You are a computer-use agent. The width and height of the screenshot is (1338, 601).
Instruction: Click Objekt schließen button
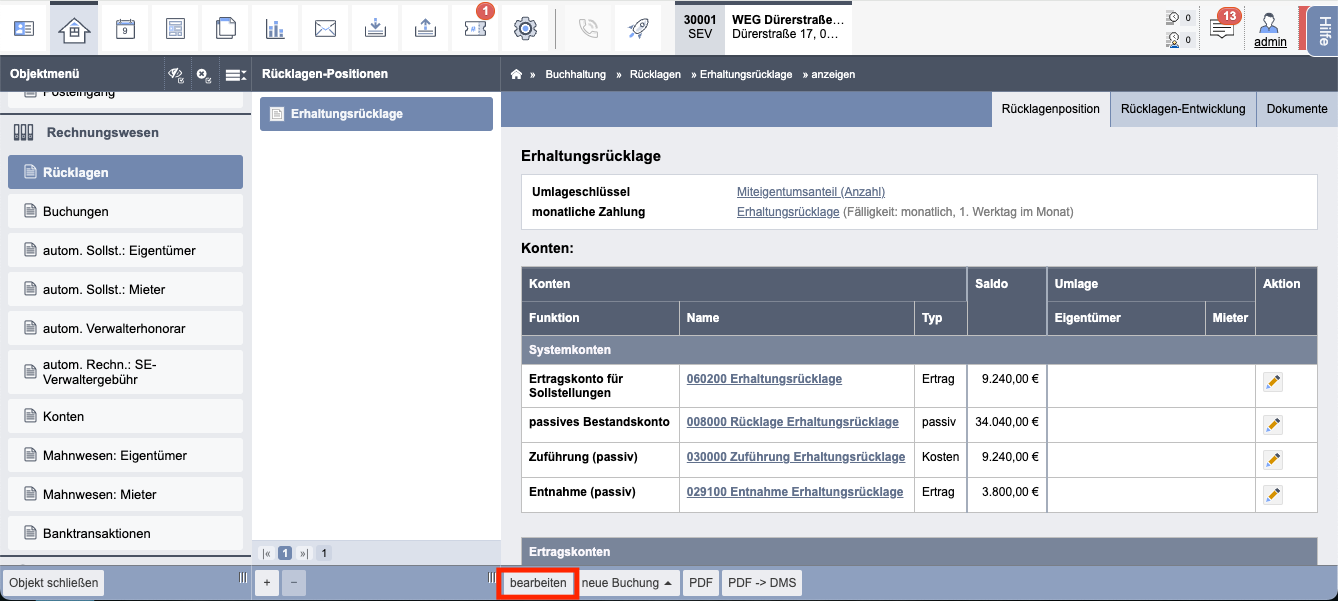(54, 583)
